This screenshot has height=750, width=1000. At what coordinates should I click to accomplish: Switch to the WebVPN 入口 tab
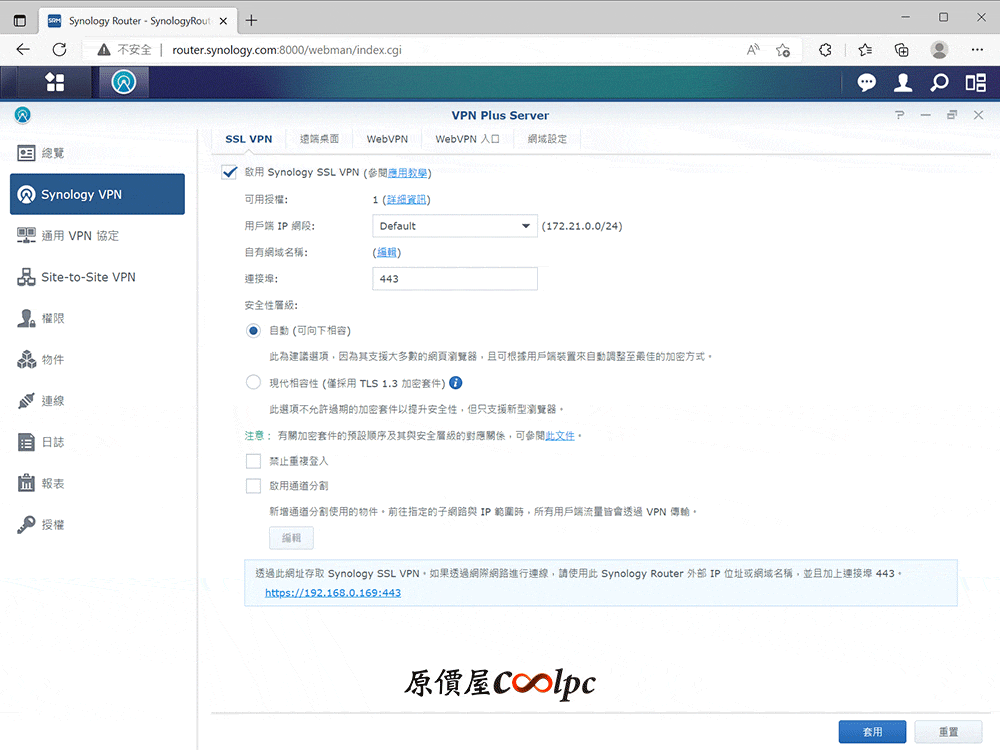(x=467, y=139)
